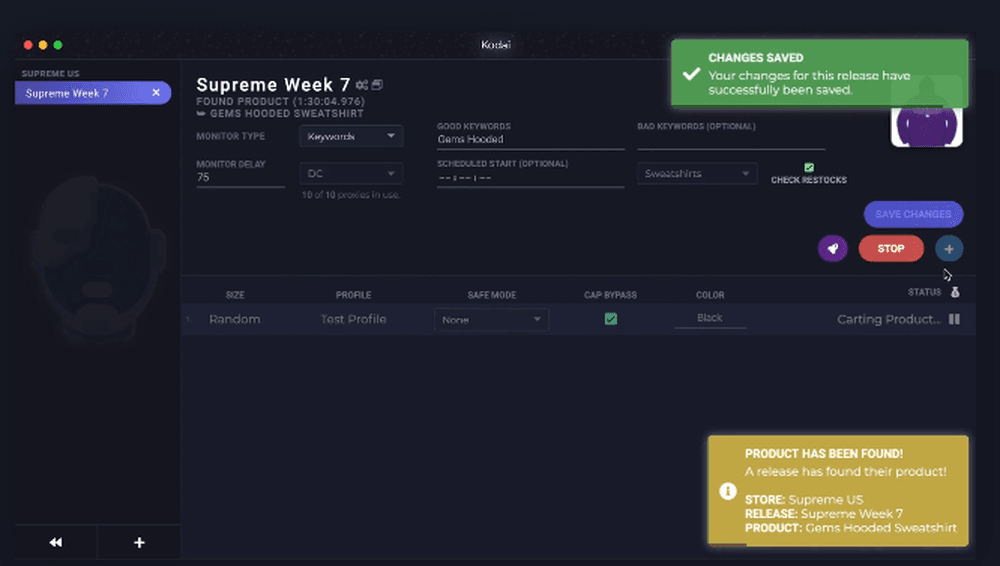This screenshot has width=1000, height=566.
Task: Click the rewind double-arrow icon in sidebar footer
Action: point(55,542)
